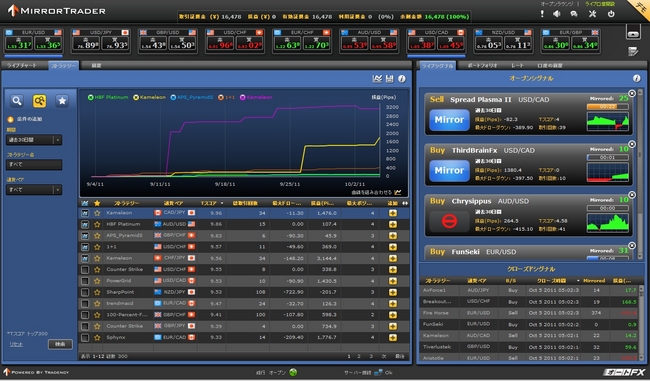The width and height of the screenshot is (650, 381).
Task: Click the power icon in the top bar
Action: (611, 14)
